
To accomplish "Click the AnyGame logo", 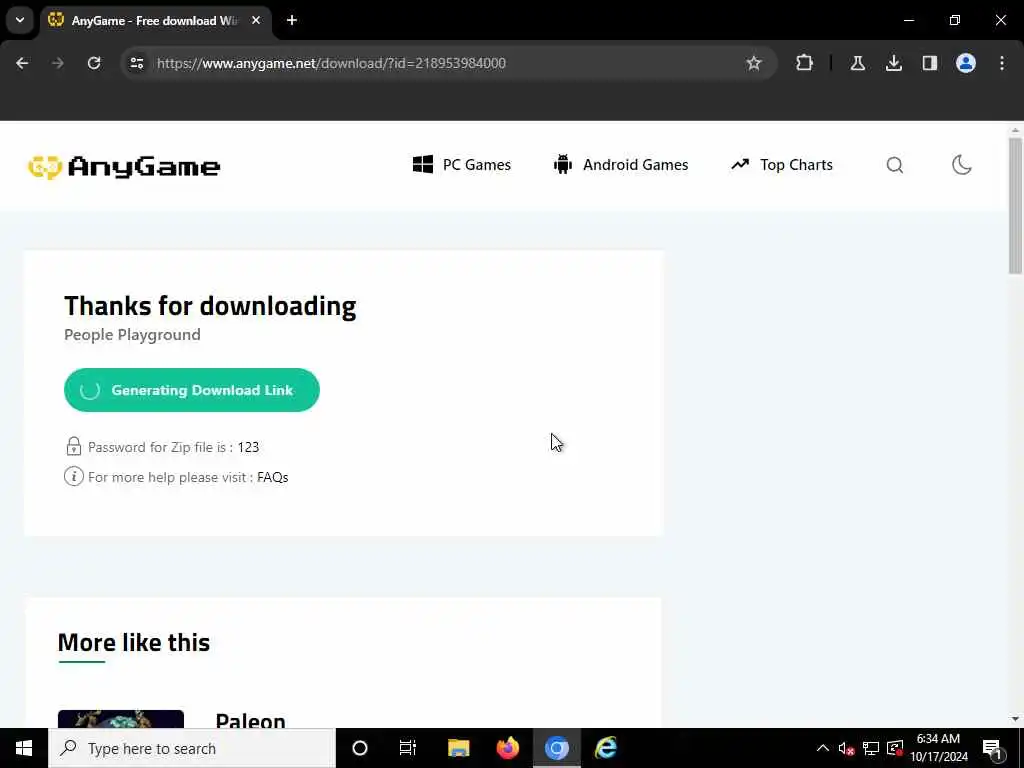I will [124, 167].
